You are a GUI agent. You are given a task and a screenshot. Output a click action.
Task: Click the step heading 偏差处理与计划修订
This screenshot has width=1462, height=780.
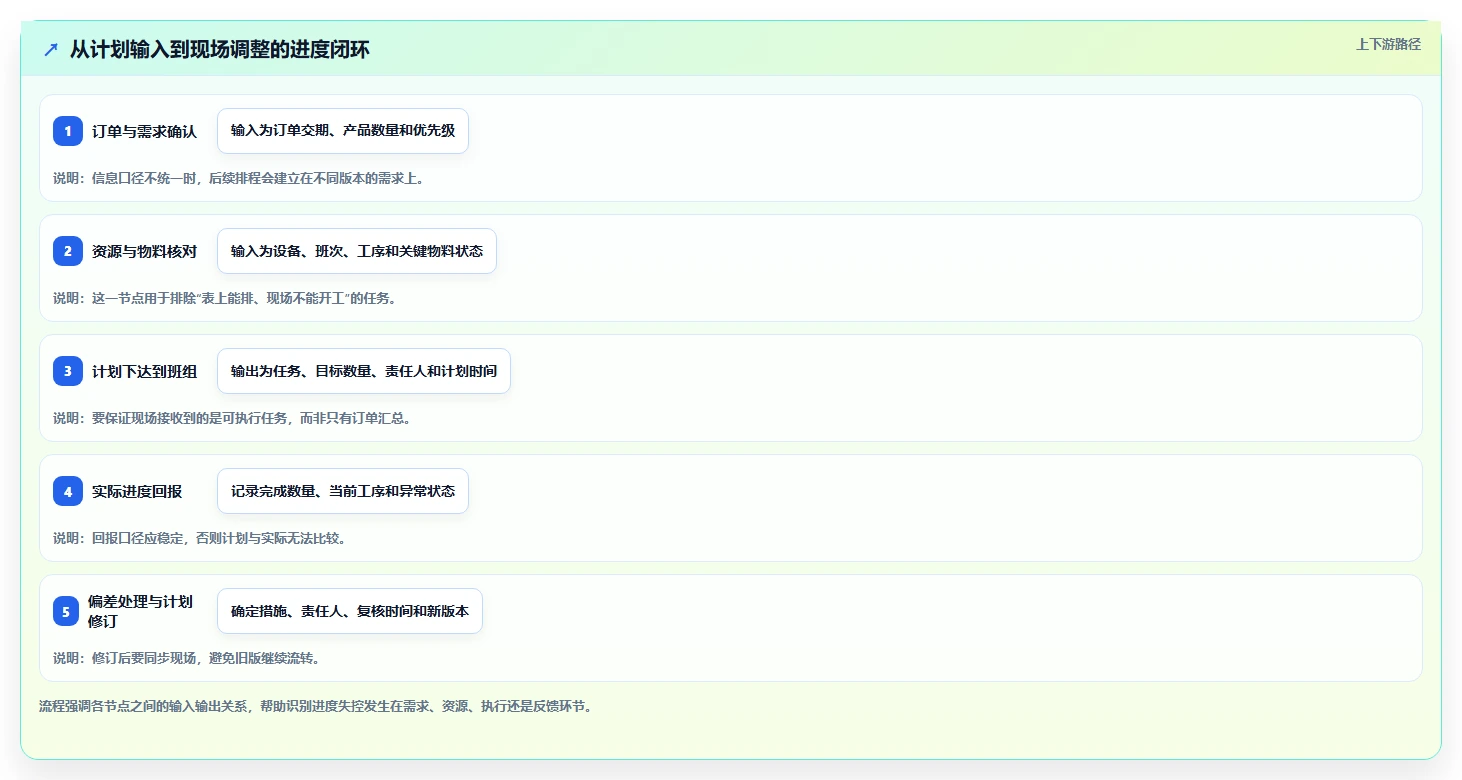[140, 611]
